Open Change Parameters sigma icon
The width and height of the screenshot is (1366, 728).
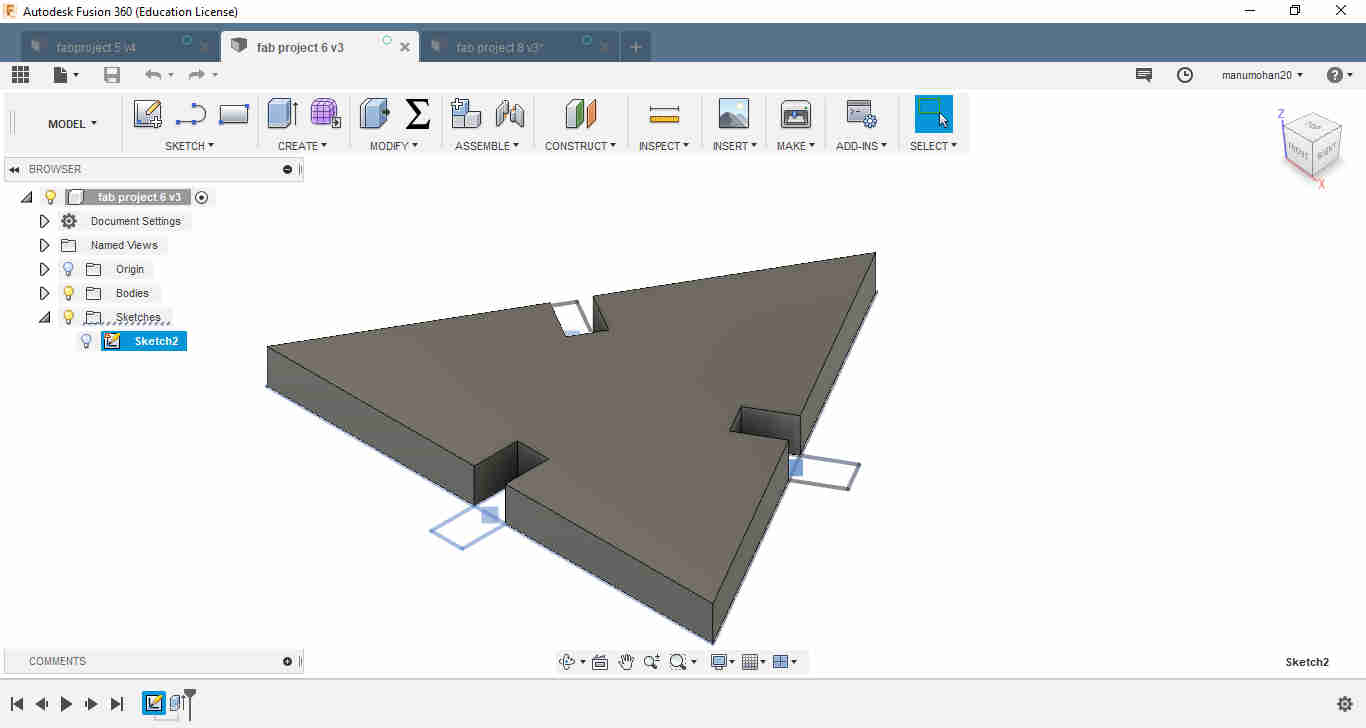point(417,114)
